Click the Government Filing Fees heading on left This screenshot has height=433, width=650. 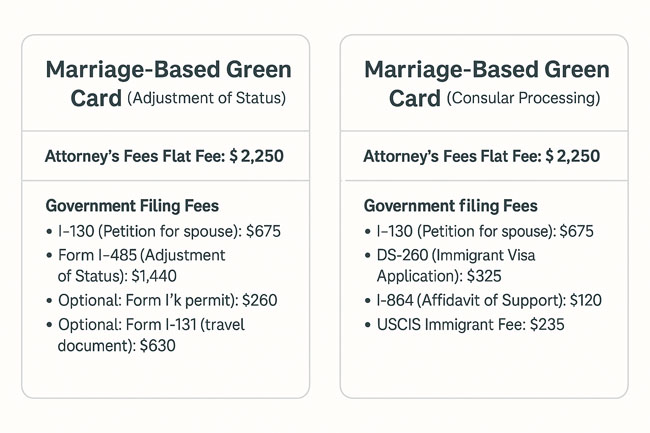pyautogui.click(x=132, y=206)
